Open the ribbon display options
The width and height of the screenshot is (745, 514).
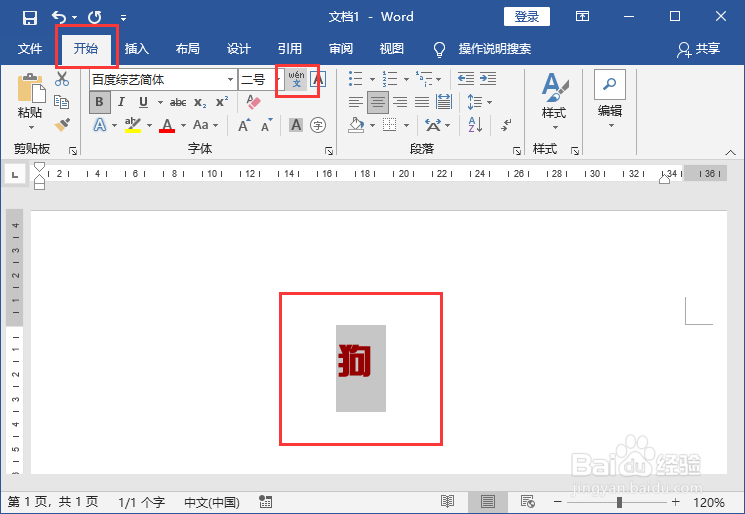pyautogui.click(x=582, y=17)
